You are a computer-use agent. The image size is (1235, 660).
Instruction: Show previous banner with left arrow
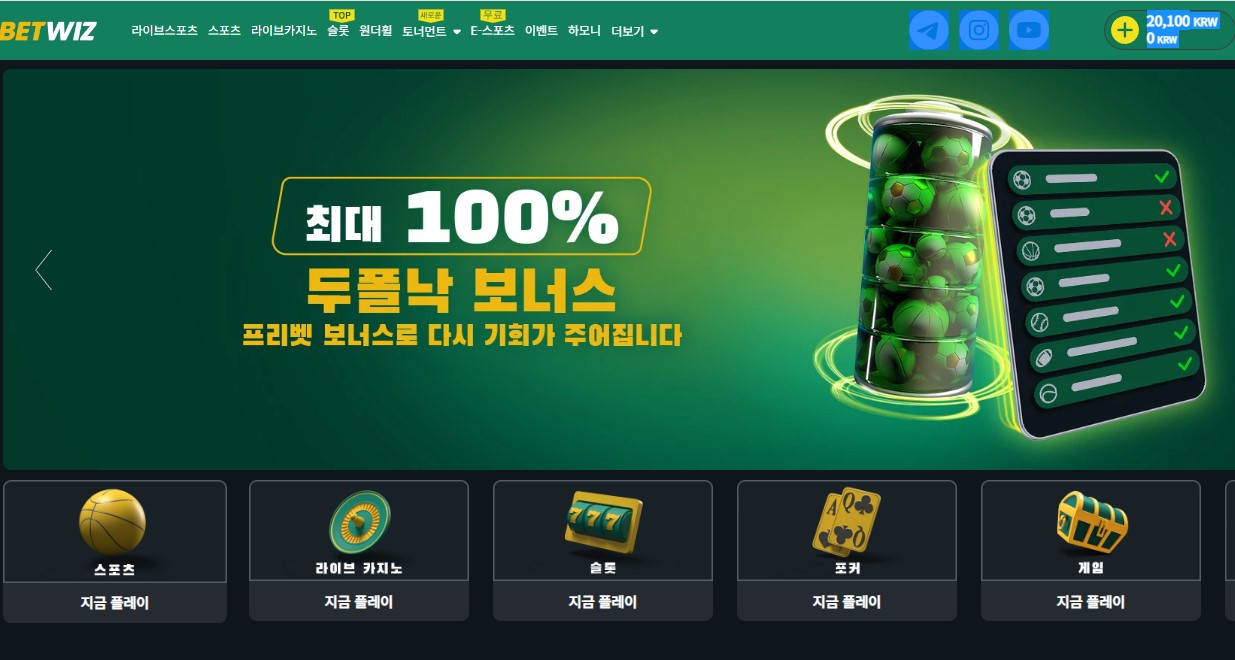click(x=43, y=270)
